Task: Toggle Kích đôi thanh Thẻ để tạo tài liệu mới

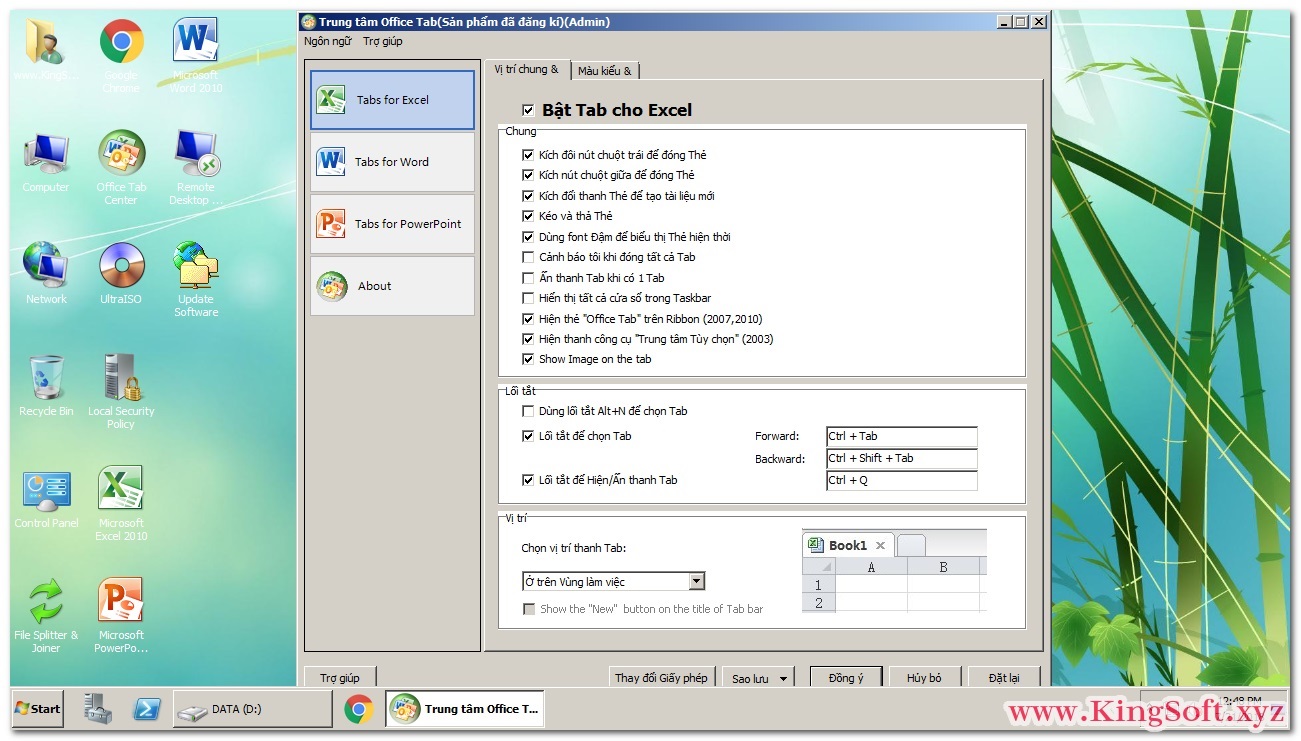Action: tap(528, 196)
